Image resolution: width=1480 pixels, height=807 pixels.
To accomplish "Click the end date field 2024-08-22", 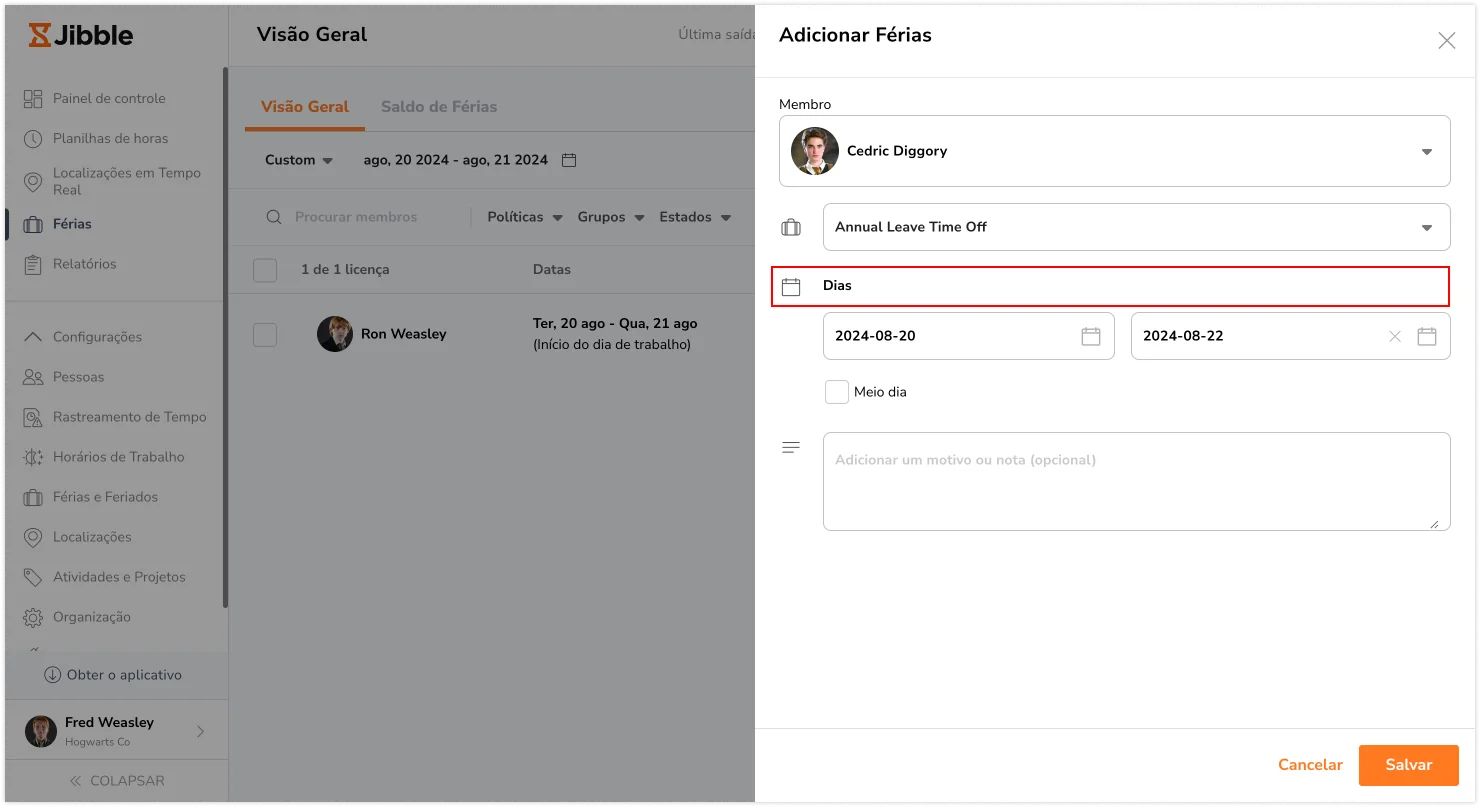I will [x=1290, y=336].
